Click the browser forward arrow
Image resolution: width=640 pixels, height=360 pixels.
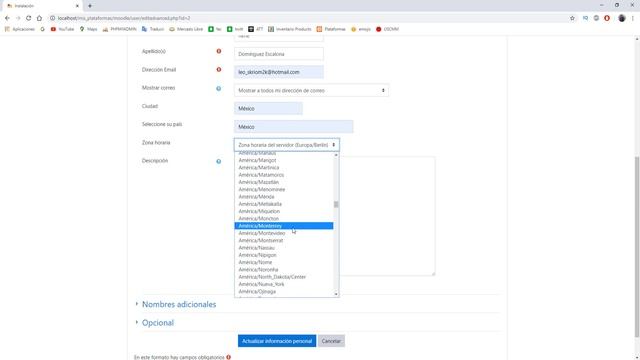tap(18, 18)
